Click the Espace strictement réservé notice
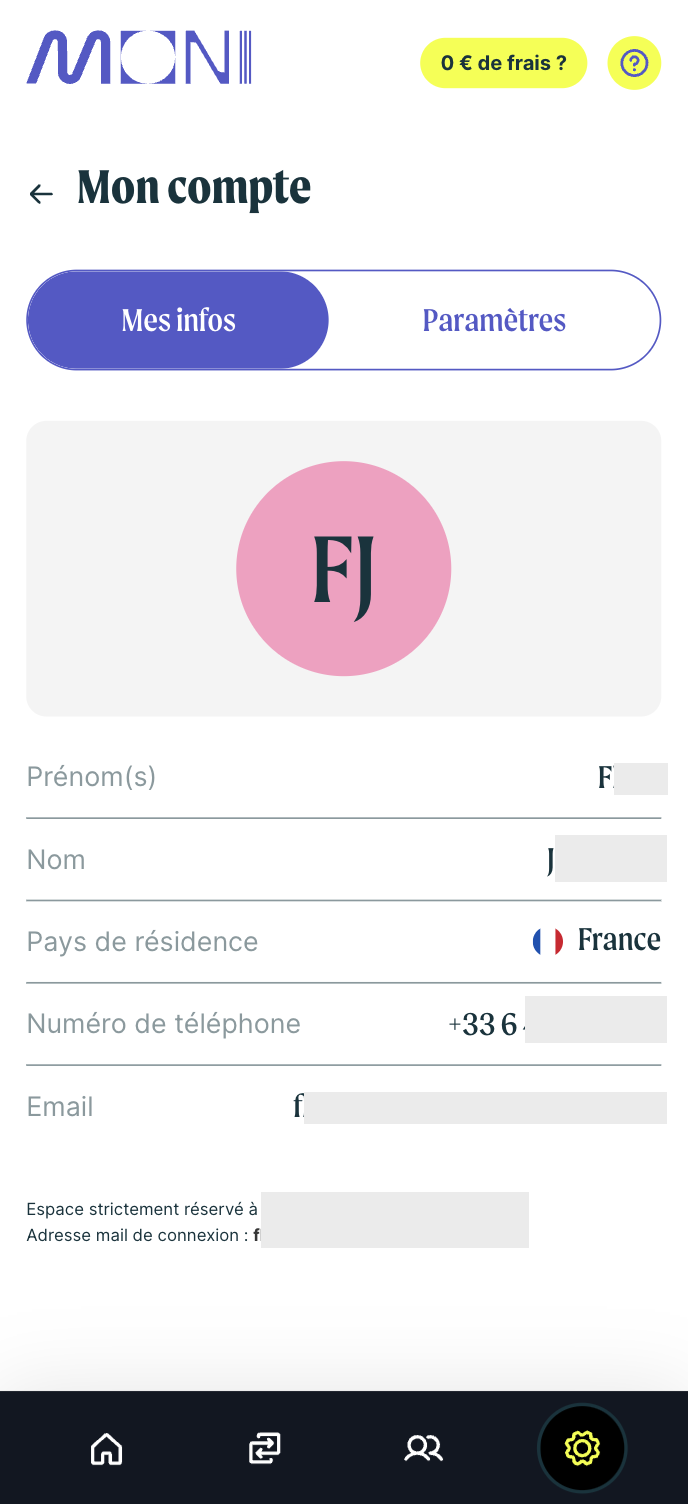This screenshot has height=1504, width=688. click(x=142, y=1210)
